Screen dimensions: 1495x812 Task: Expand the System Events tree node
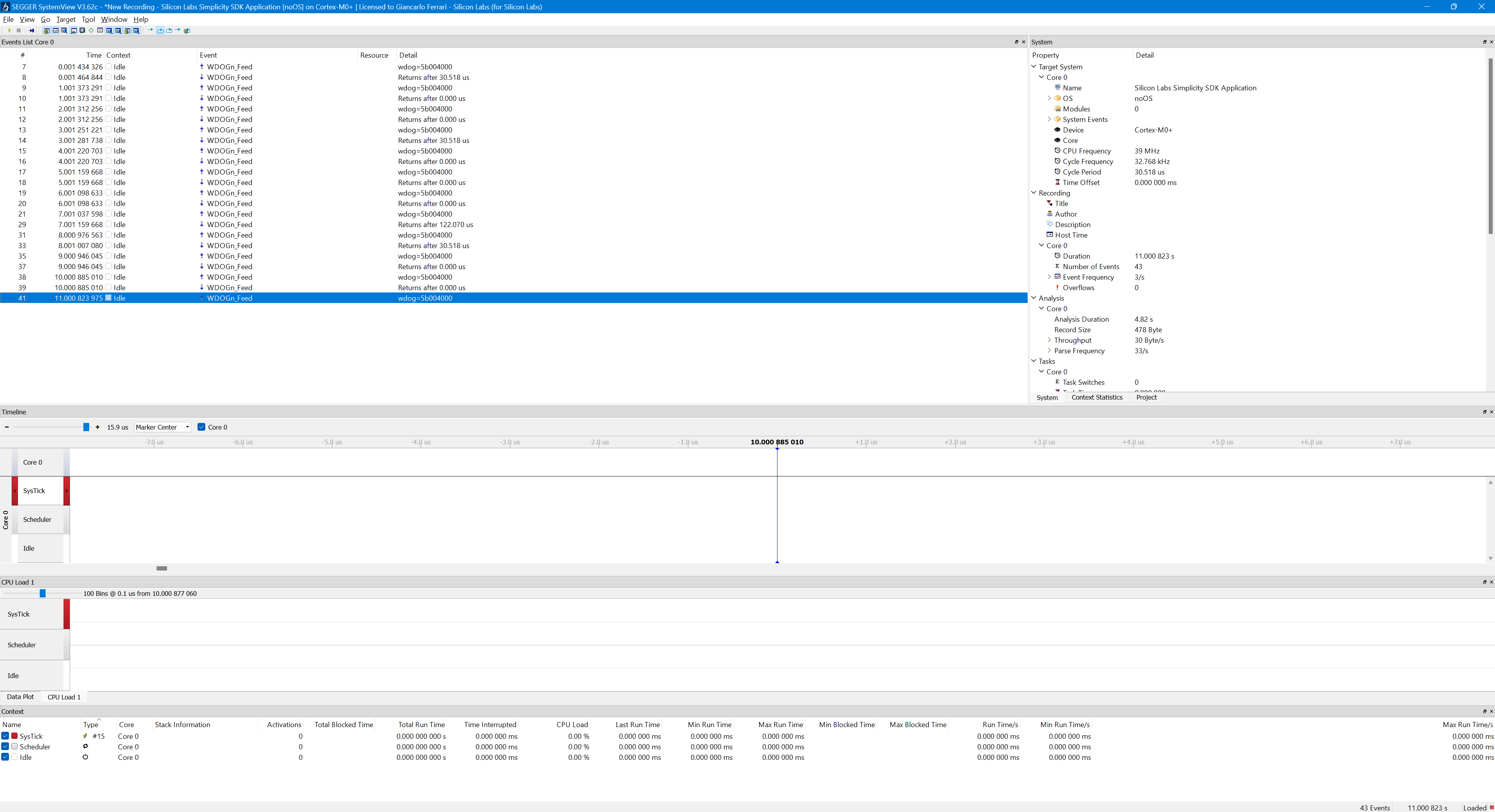(1049, 120)
